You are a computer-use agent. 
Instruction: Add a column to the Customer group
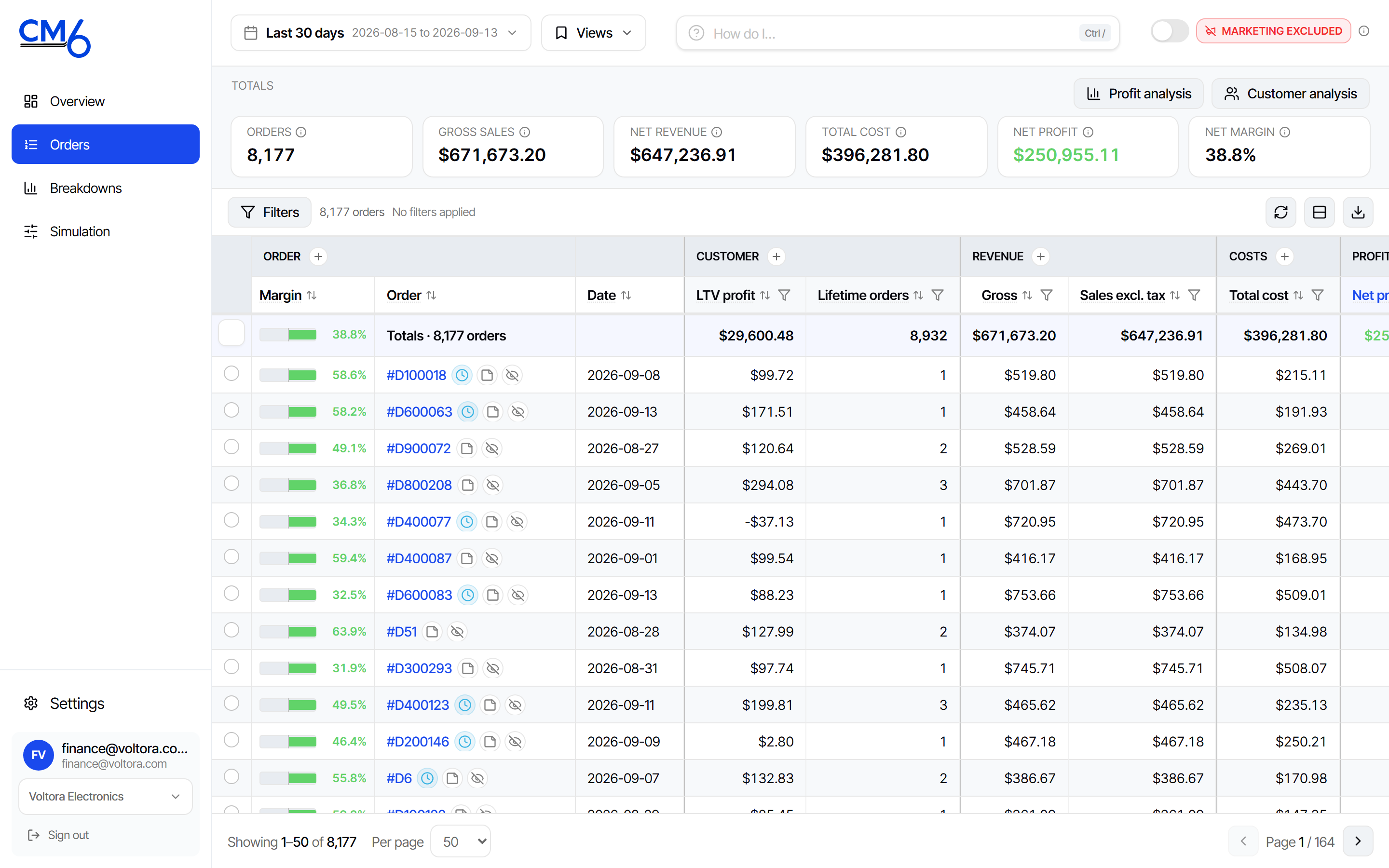point(776,257)
